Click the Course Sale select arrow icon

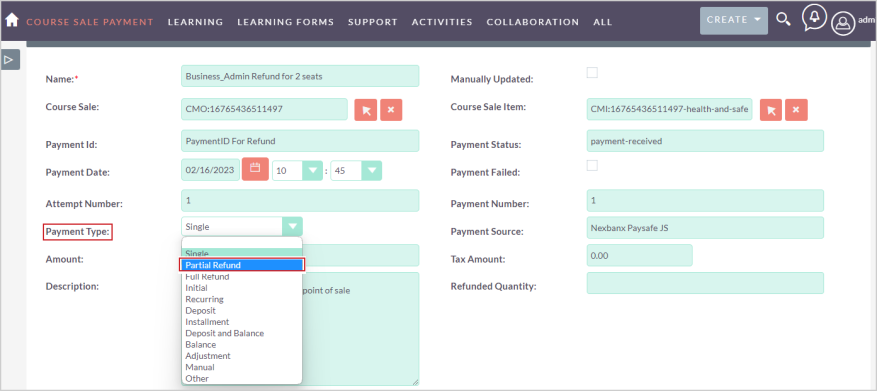coord(366,110)
